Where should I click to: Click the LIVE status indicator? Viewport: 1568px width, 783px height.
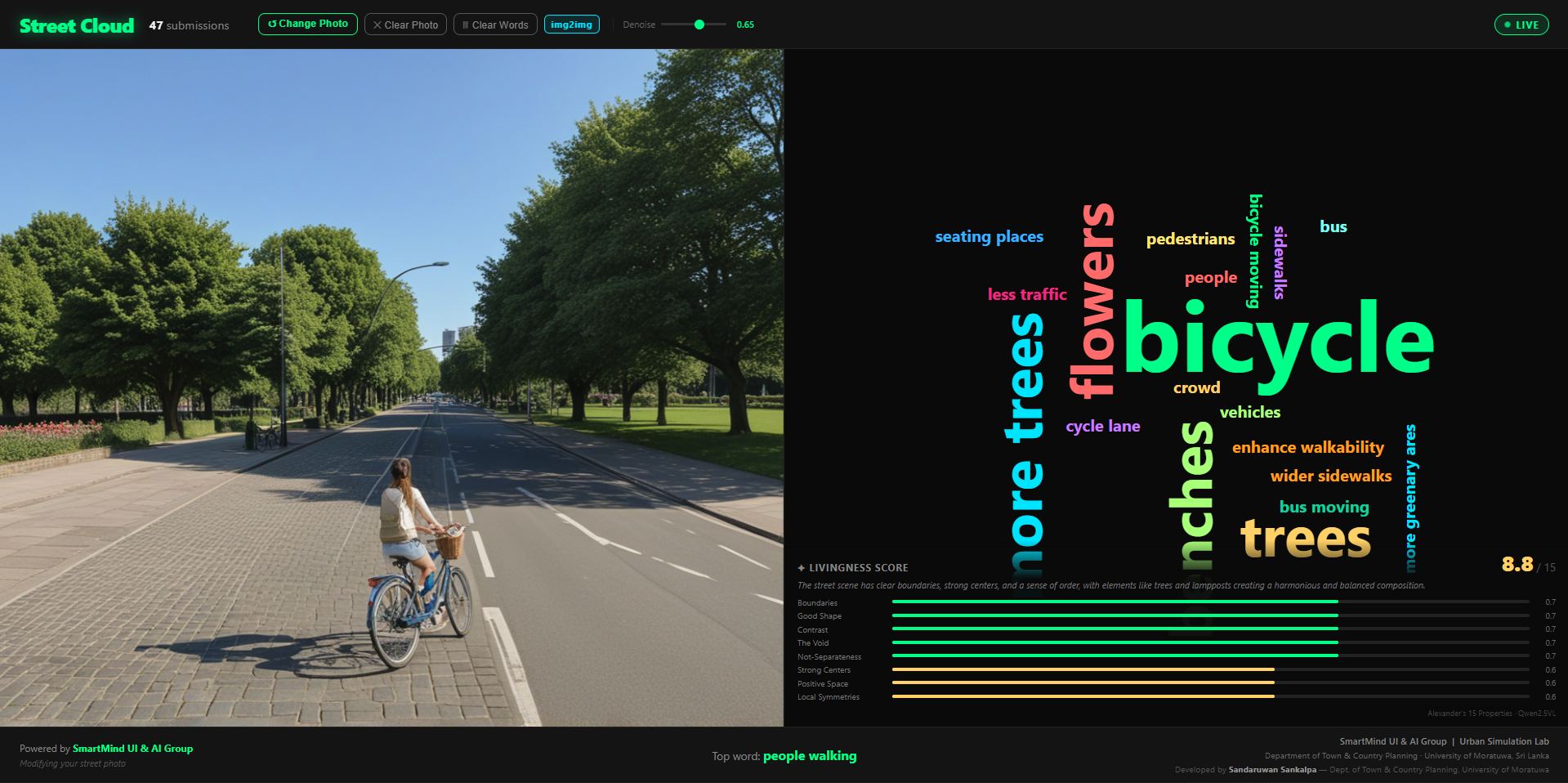click(x=1521, y=25)
